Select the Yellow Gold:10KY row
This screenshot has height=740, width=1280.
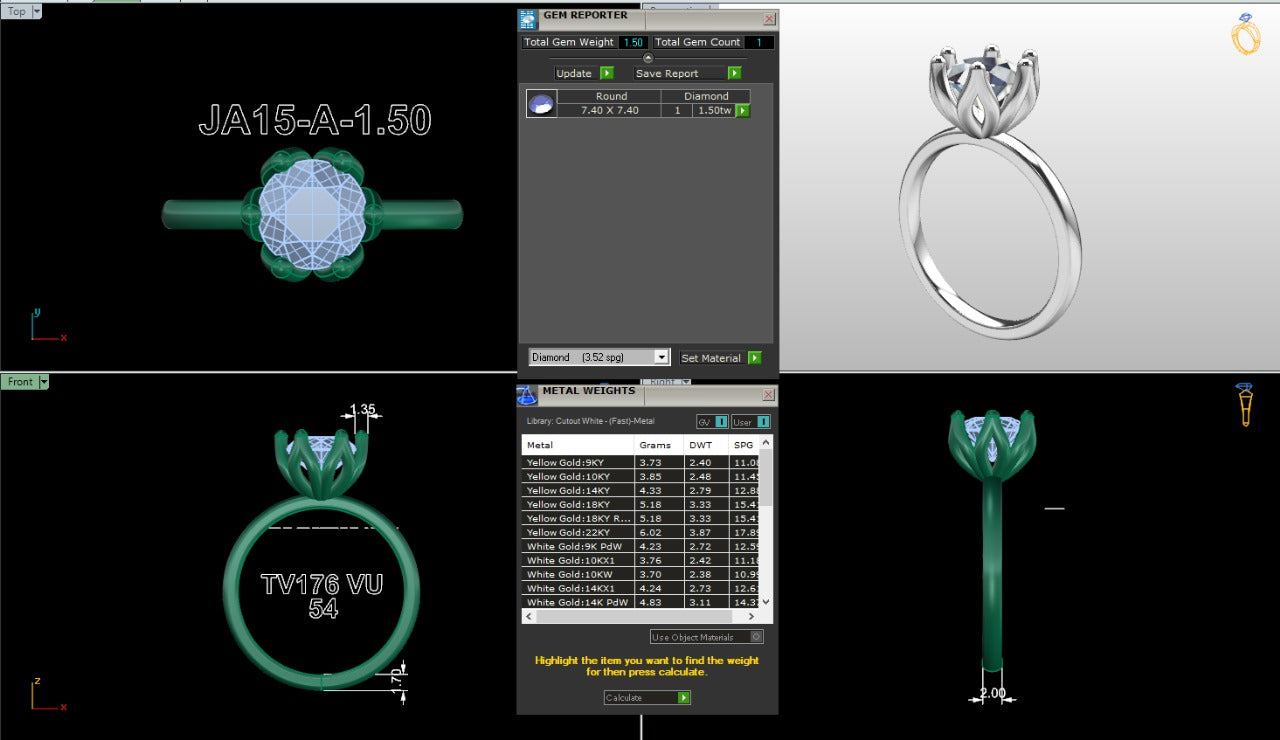[x=640, y=477]
